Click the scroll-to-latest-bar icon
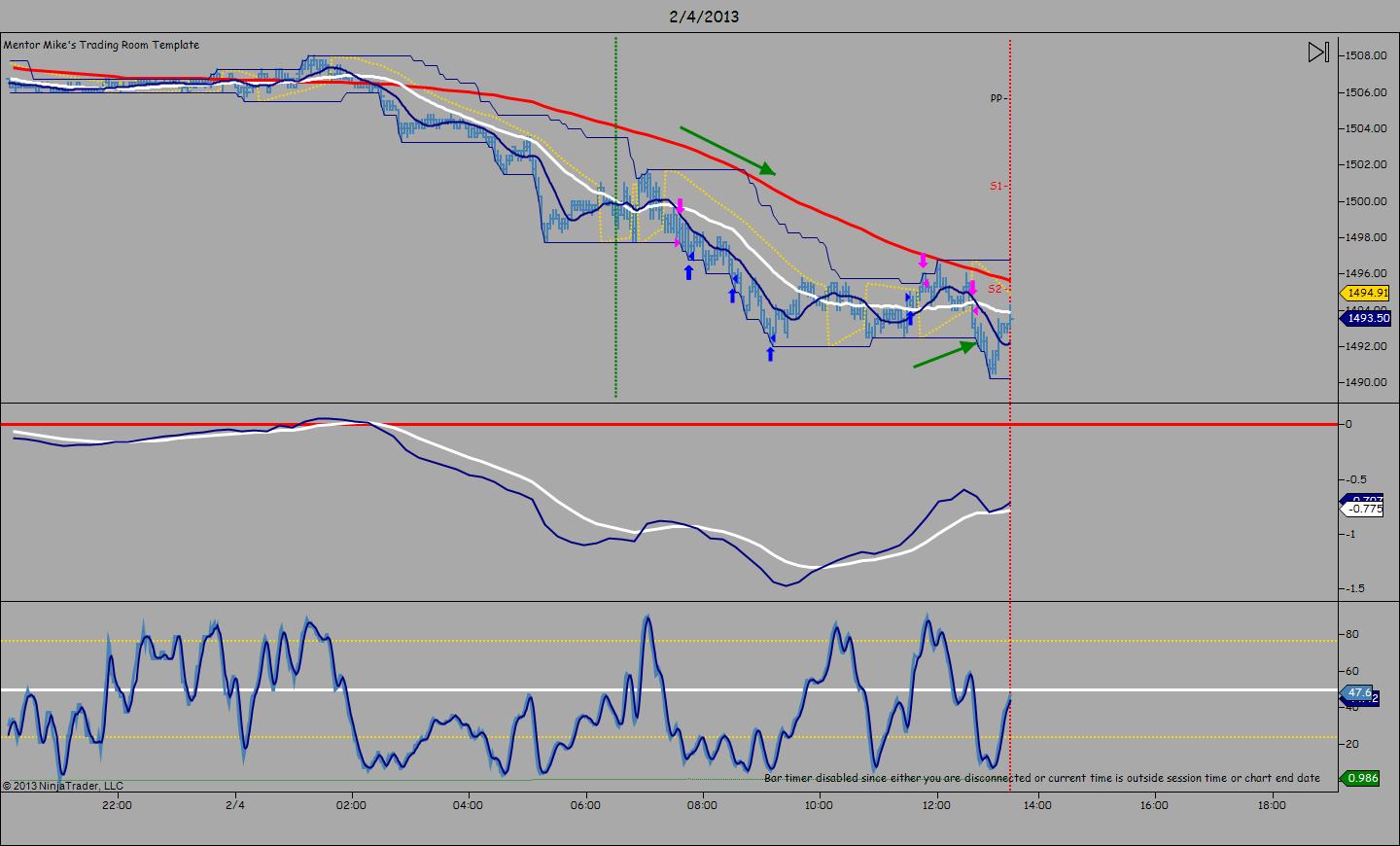 coord(1317,53)
